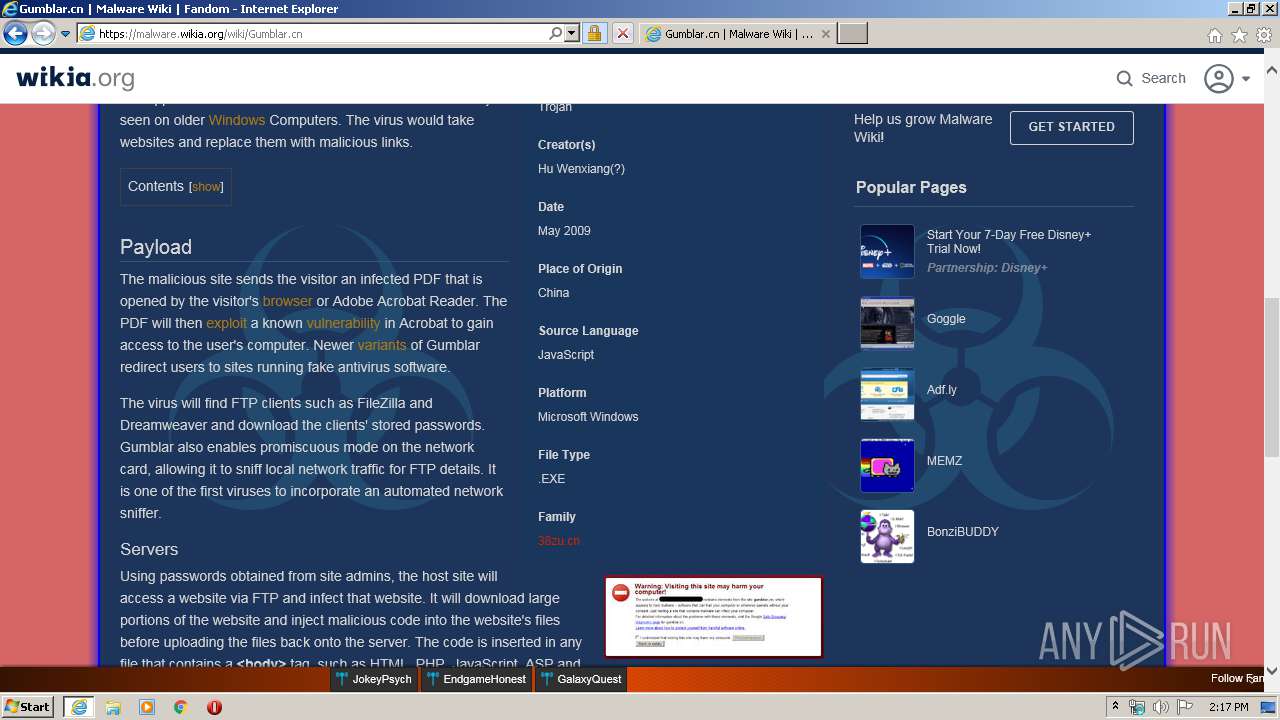This screenshot has width=1280, height=720.
Task: Open the network tray icon
Action: click(x=1137, y=707)
